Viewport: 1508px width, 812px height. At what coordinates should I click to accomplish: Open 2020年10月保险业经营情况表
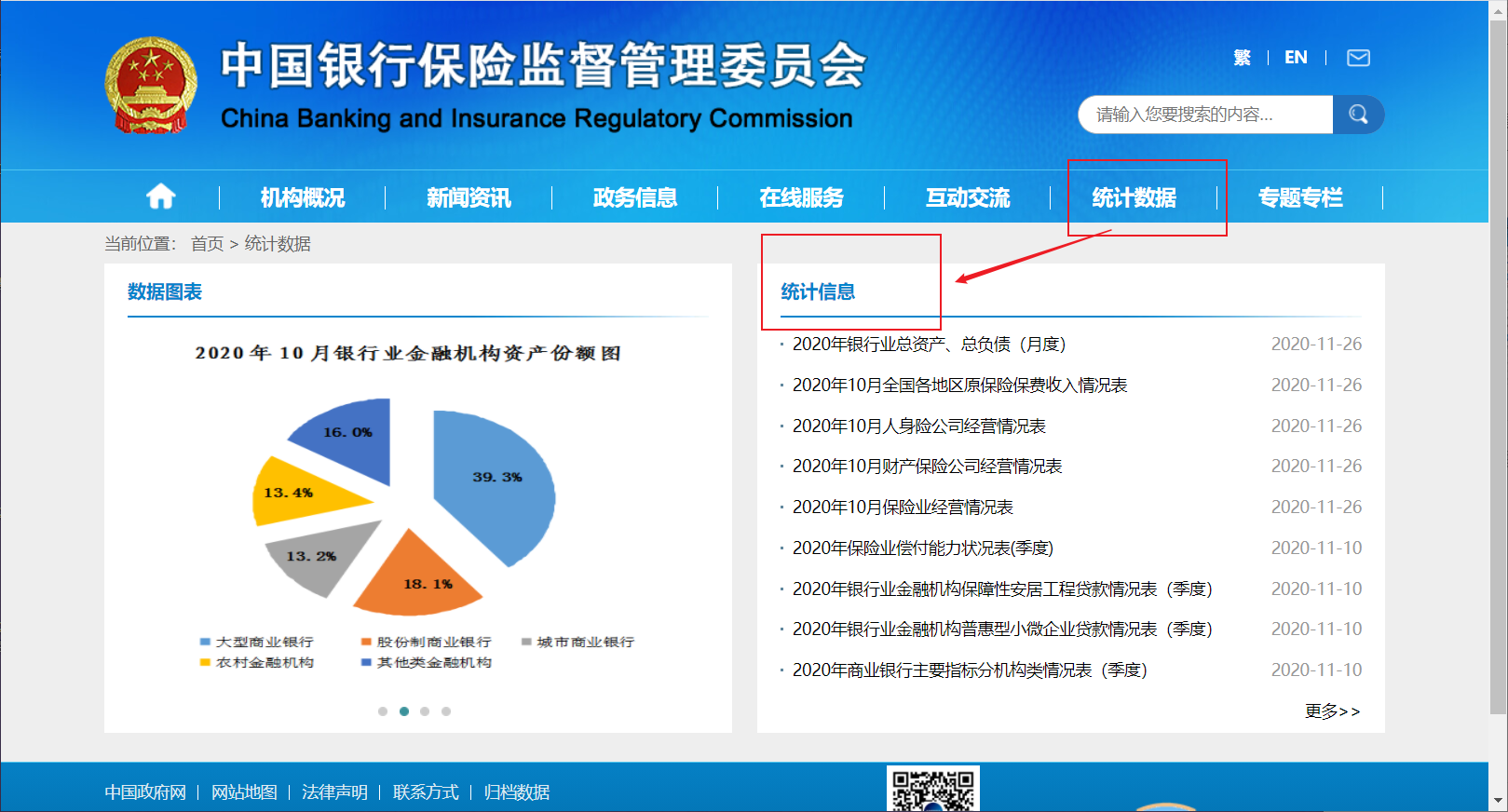(903, 507)
